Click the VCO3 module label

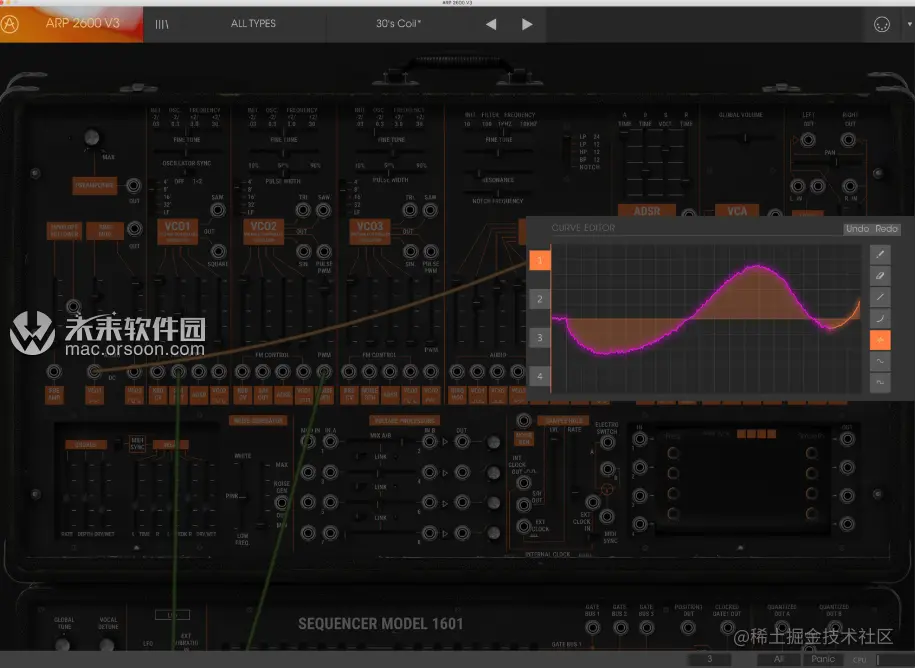coord(370,231)
